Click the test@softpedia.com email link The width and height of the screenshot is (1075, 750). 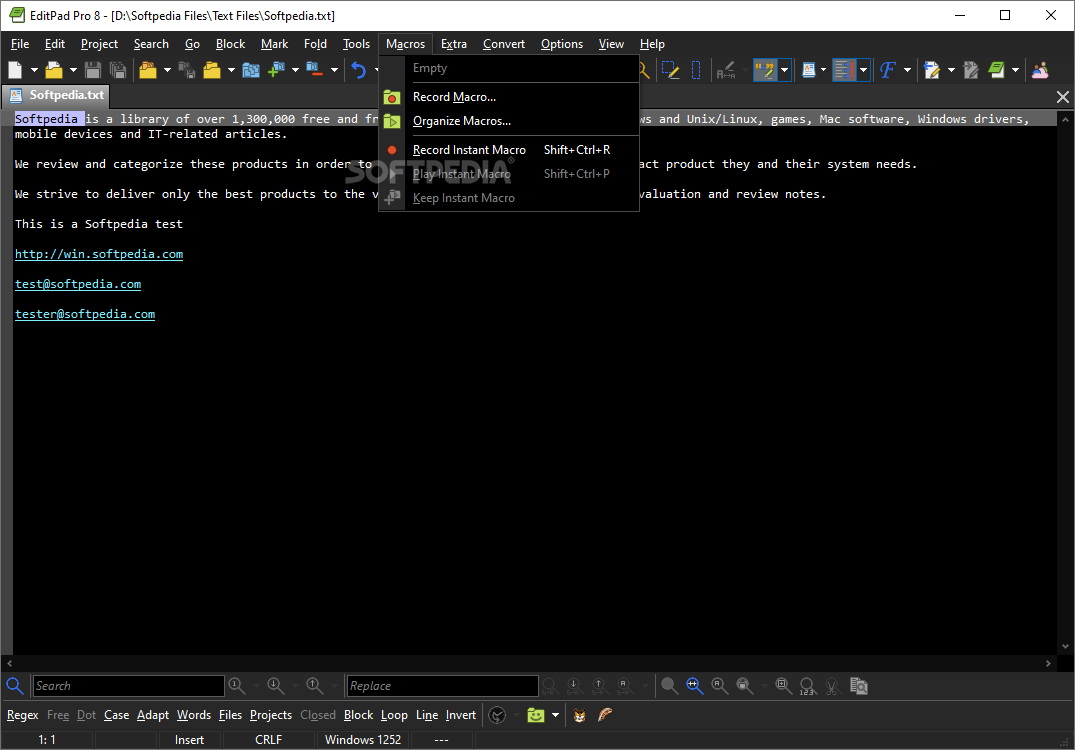pyautogui.click(x=77, y=285)
